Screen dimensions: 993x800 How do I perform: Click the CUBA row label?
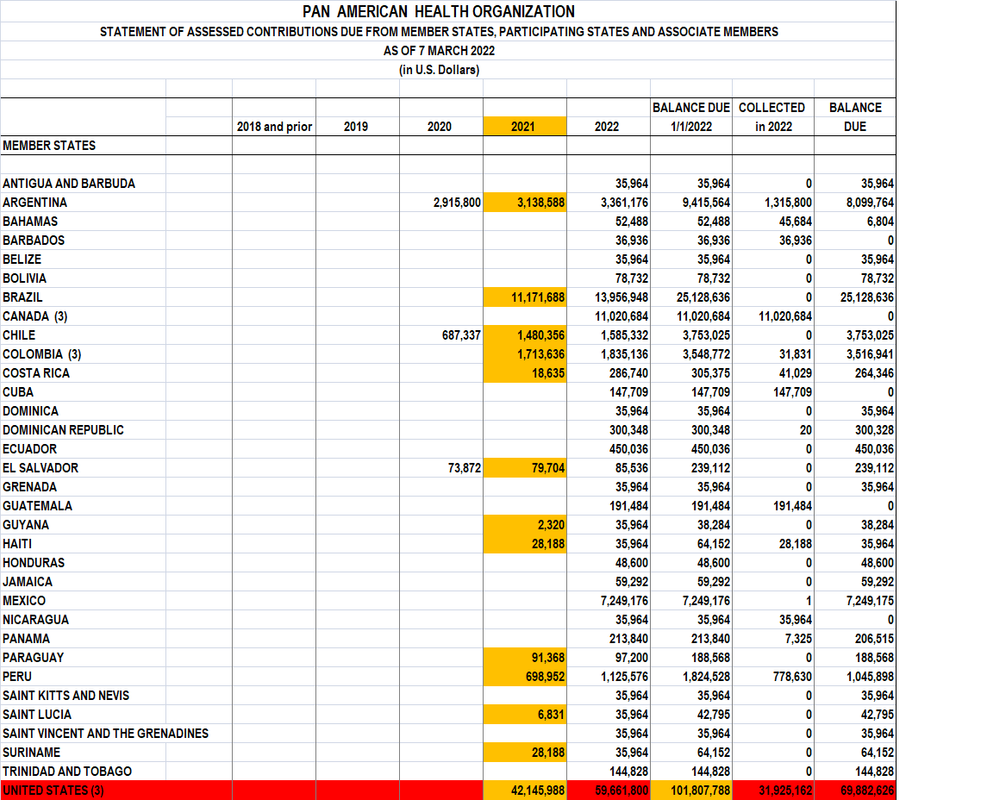click(18, 393)
